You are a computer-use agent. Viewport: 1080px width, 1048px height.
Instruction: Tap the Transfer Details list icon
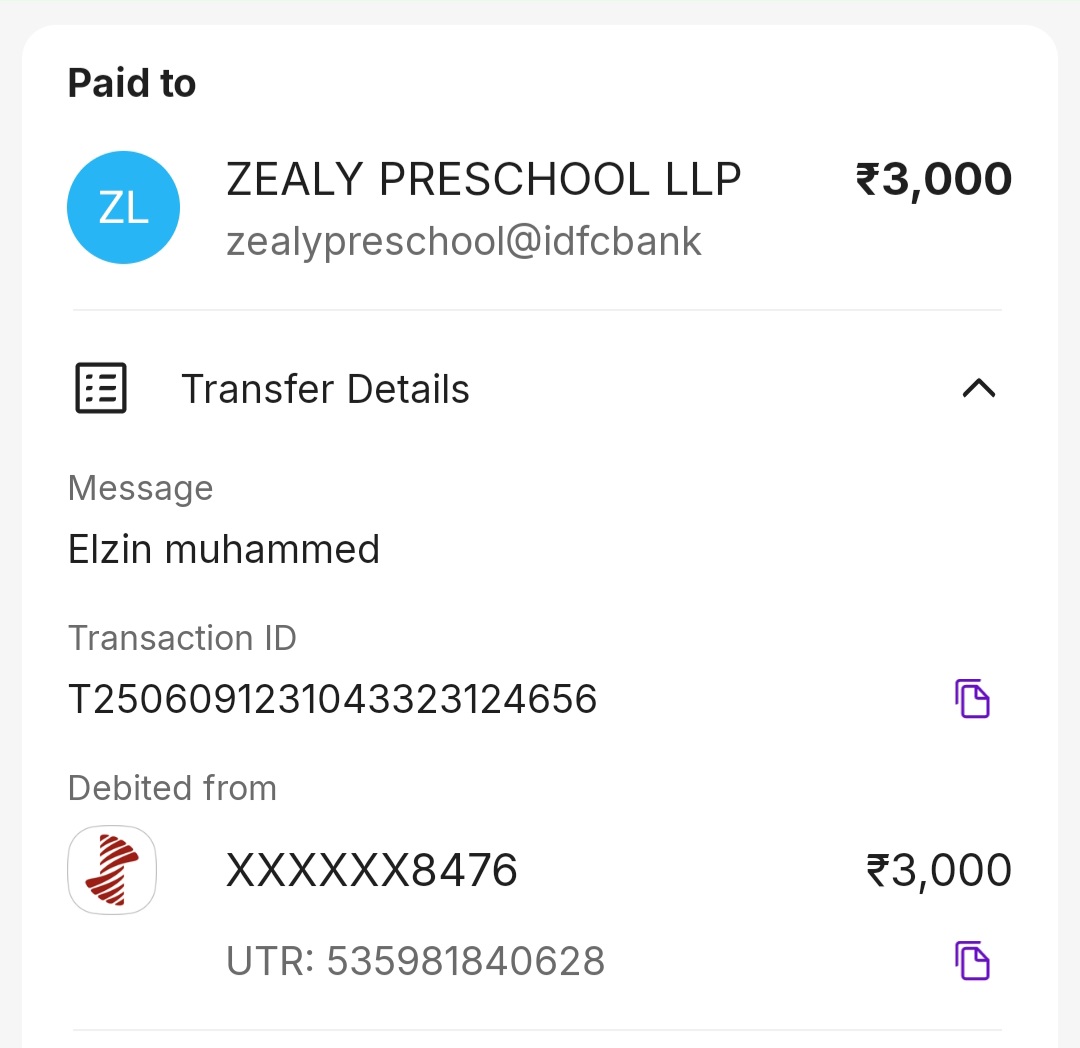point(101,388)
